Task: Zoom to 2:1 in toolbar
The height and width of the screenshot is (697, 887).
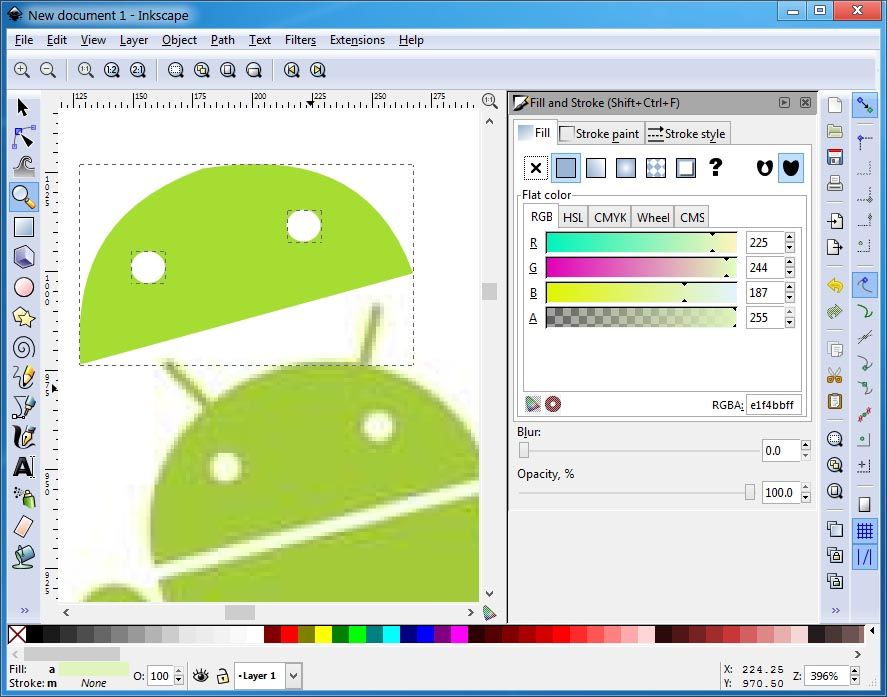Action: point(137,70)
